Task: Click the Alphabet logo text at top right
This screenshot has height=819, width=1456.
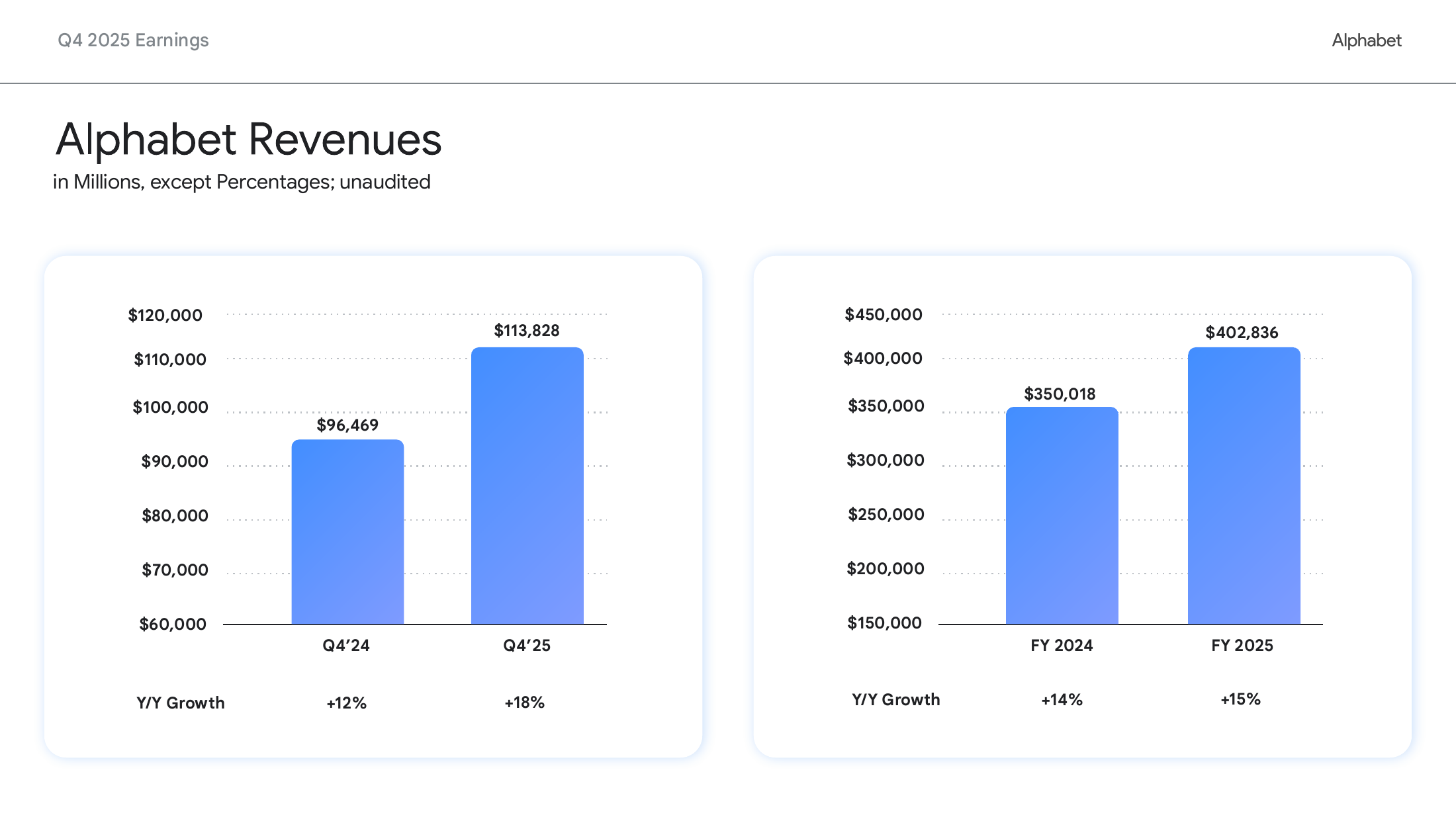Action: [x=1366, y=40]
